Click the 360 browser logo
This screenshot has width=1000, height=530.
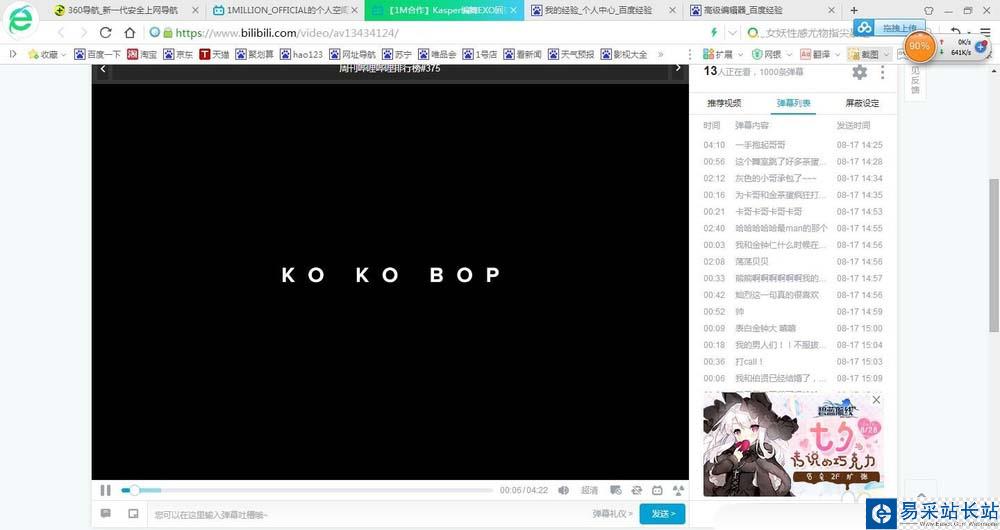click(20, 20)
